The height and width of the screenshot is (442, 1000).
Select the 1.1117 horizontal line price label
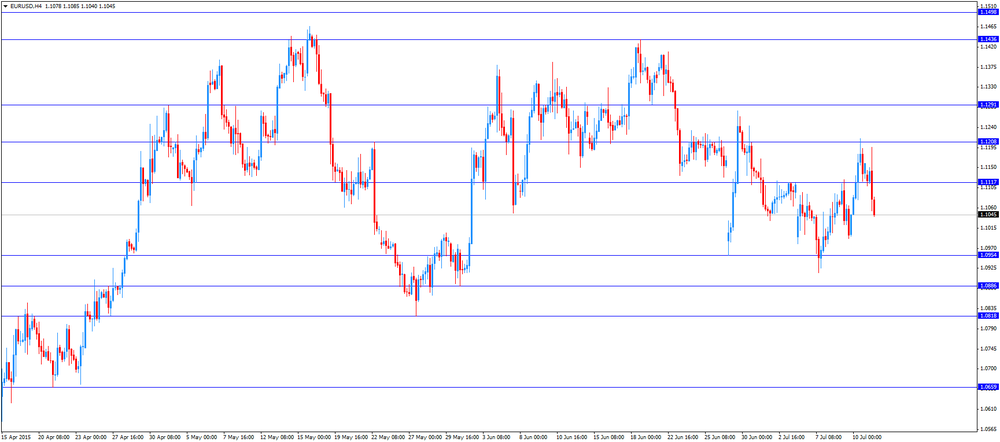click(987, 182)
